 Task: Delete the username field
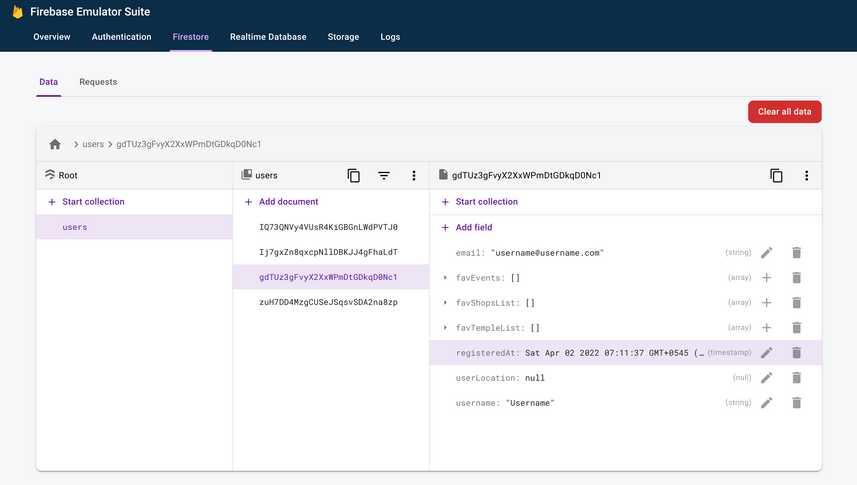pyautogui.click(x=797, y=403)
